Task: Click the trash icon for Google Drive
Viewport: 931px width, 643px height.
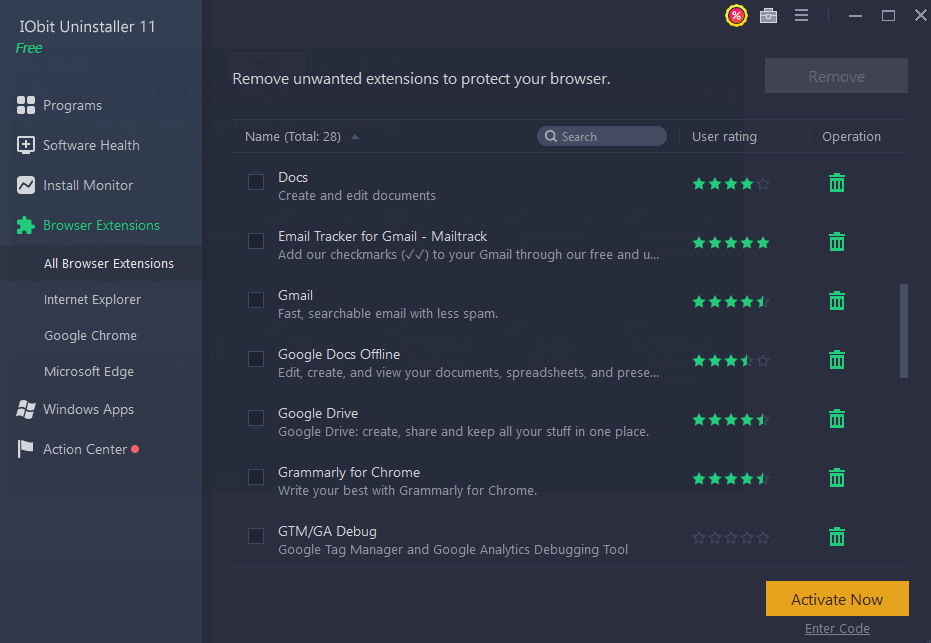Action: click(837, 419)
